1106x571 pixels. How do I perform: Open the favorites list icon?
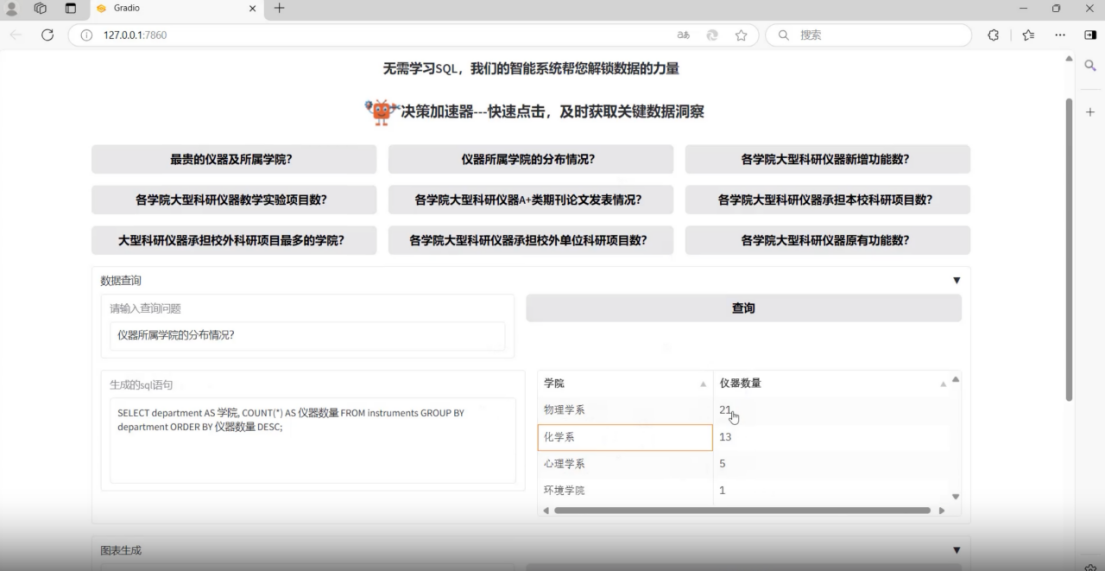point(1028,35)
